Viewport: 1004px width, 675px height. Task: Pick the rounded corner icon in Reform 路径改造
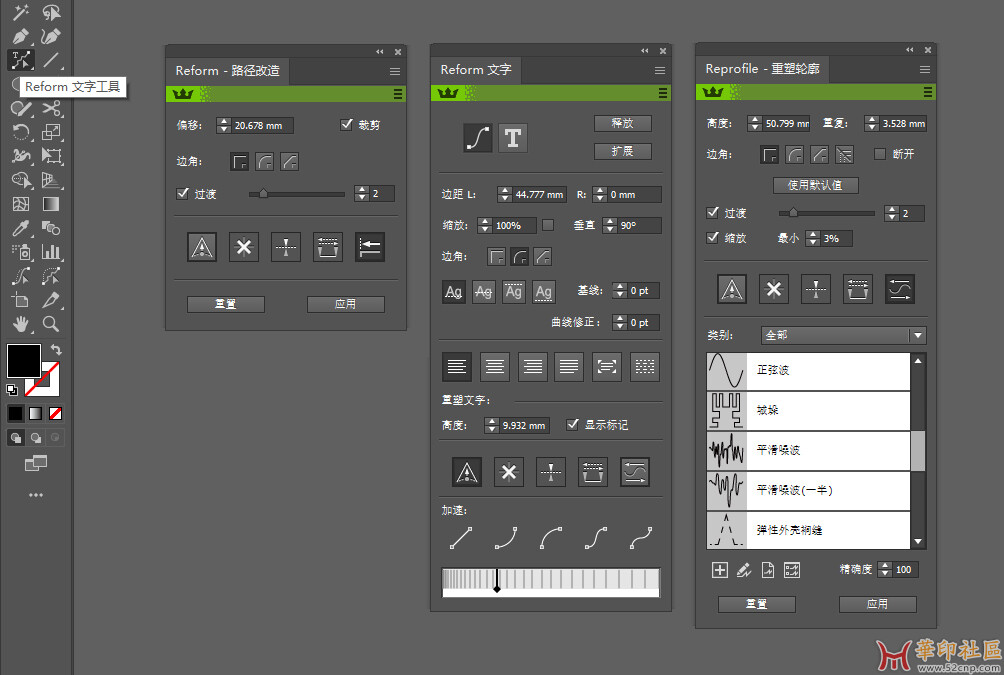[264, 161]
